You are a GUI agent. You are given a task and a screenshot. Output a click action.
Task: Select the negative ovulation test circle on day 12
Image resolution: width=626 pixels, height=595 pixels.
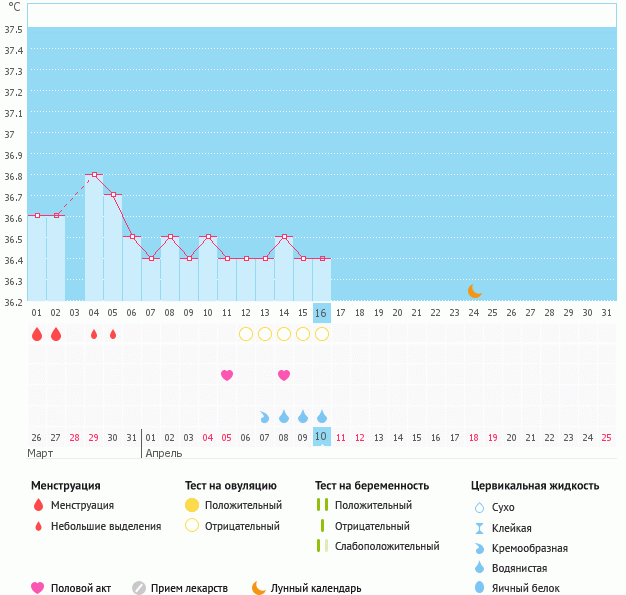(246, 334)
